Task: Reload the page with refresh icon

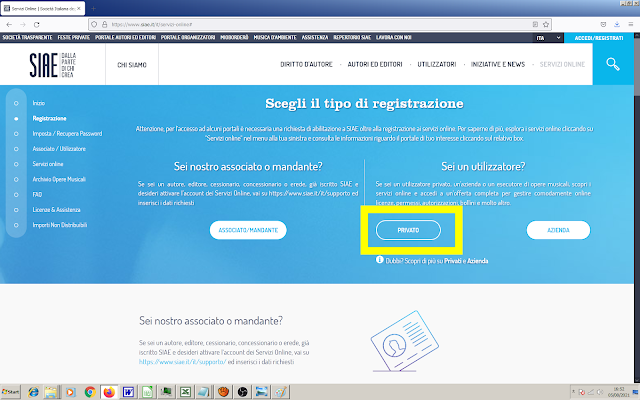Action: [36, 24]
